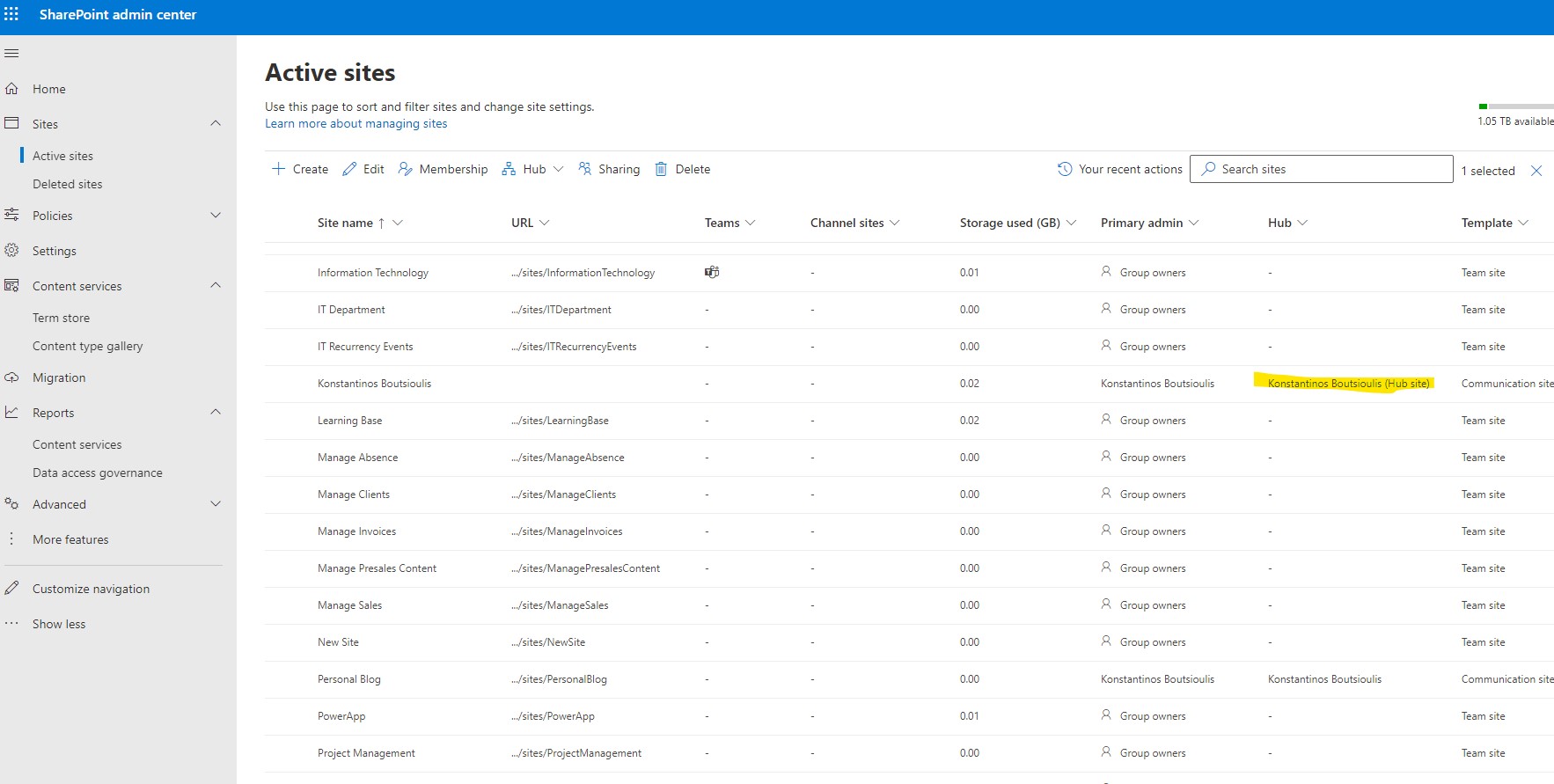Image resolution: width=1554 pixels, height=784 pixels.
Task: Click the Content services icon
Action: (x=11, y=285)
